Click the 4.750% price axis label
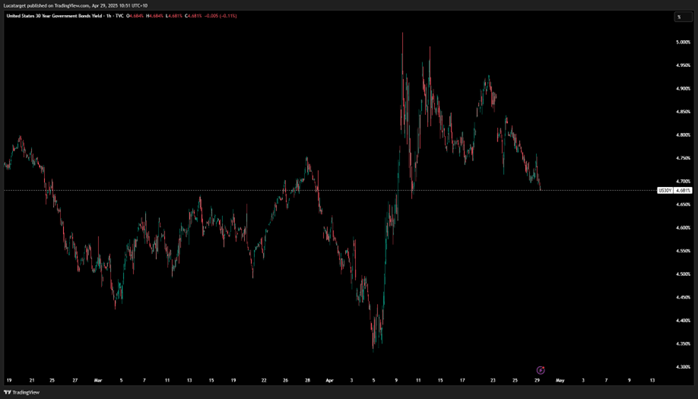Image resolution: width=698 pixels, height=399 pixels. (683, 158)
